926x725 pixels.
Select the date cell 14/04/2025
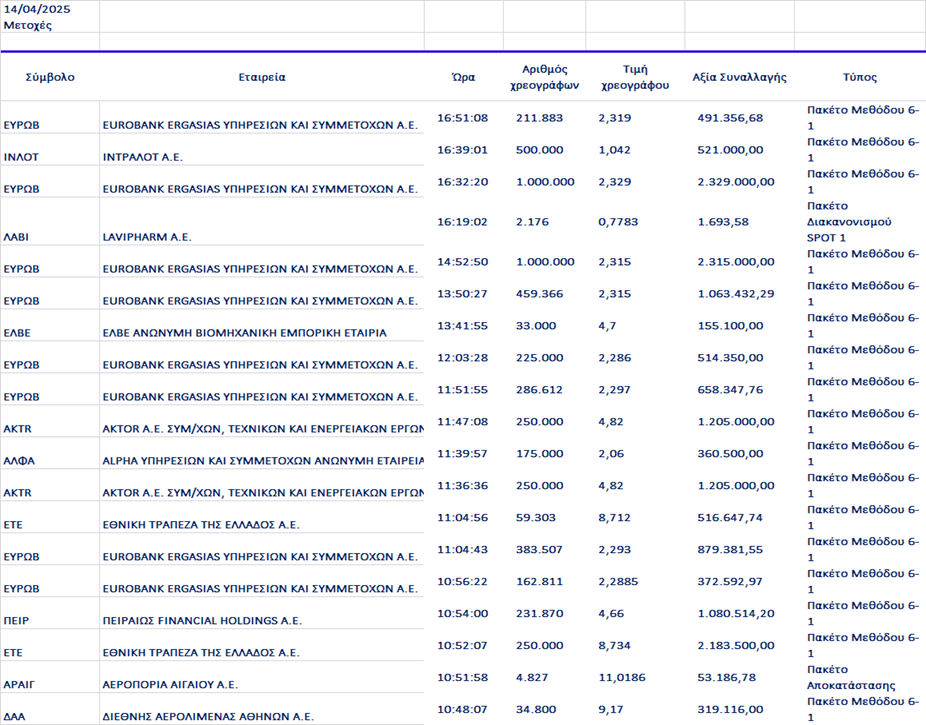click(x=37, y=9)
